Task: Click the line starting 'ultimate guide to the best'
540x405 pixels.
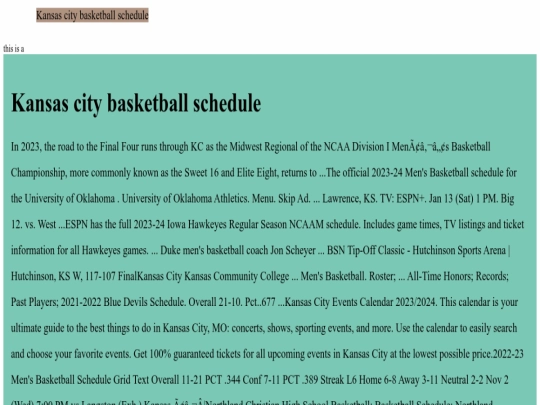Action: coord(264,328)
